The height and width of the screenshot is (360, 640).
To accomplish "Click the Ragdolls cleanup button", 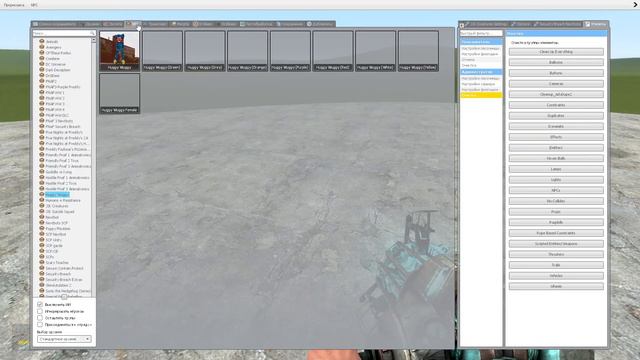I will coord(556,222).
